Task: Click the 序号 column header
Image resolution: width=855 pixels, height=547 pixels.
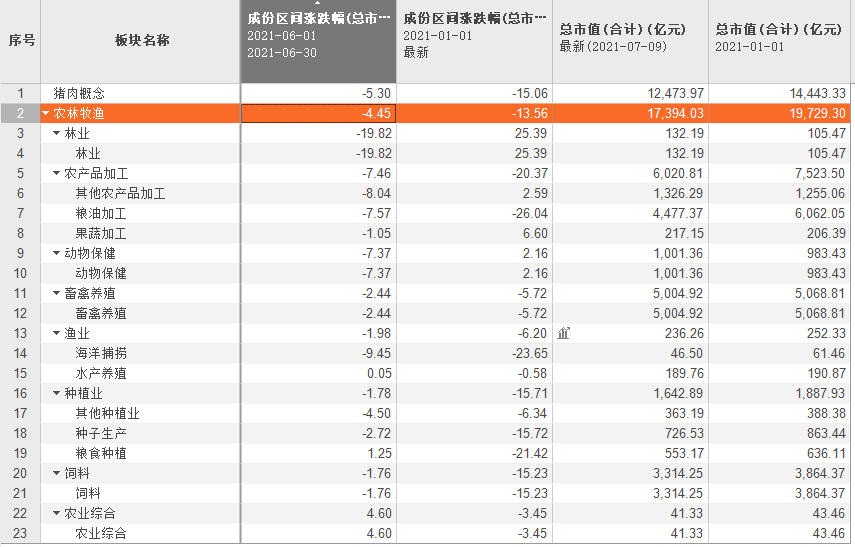Action: pos(21,41)
